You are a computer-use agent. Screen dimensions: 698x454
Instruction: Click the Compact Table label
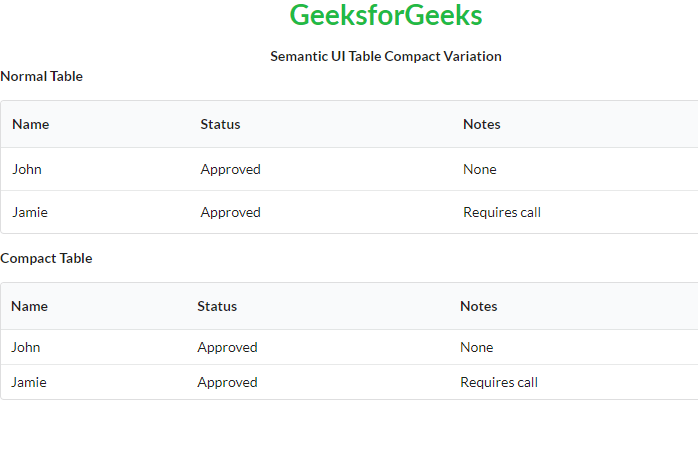tap(46, 258)
